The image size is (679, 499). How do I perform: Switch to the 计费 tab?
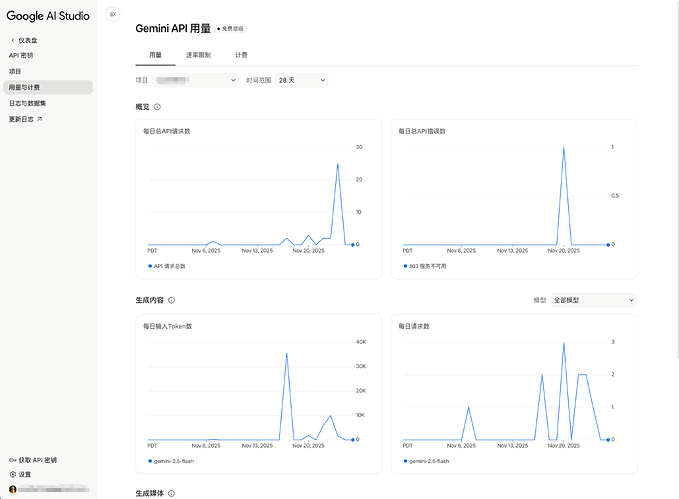[x=241, y=55]
